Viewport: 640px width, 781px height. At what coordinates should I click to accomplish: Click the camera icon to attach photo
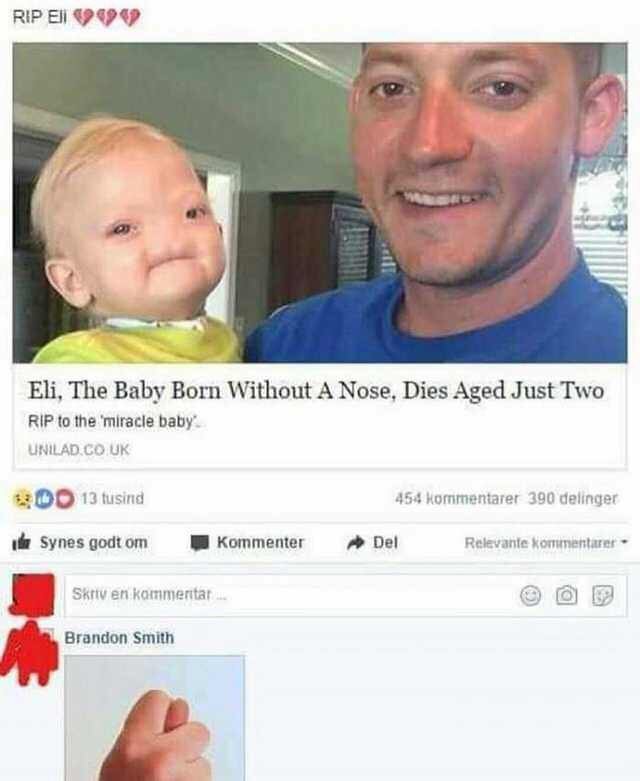(566, 595)
